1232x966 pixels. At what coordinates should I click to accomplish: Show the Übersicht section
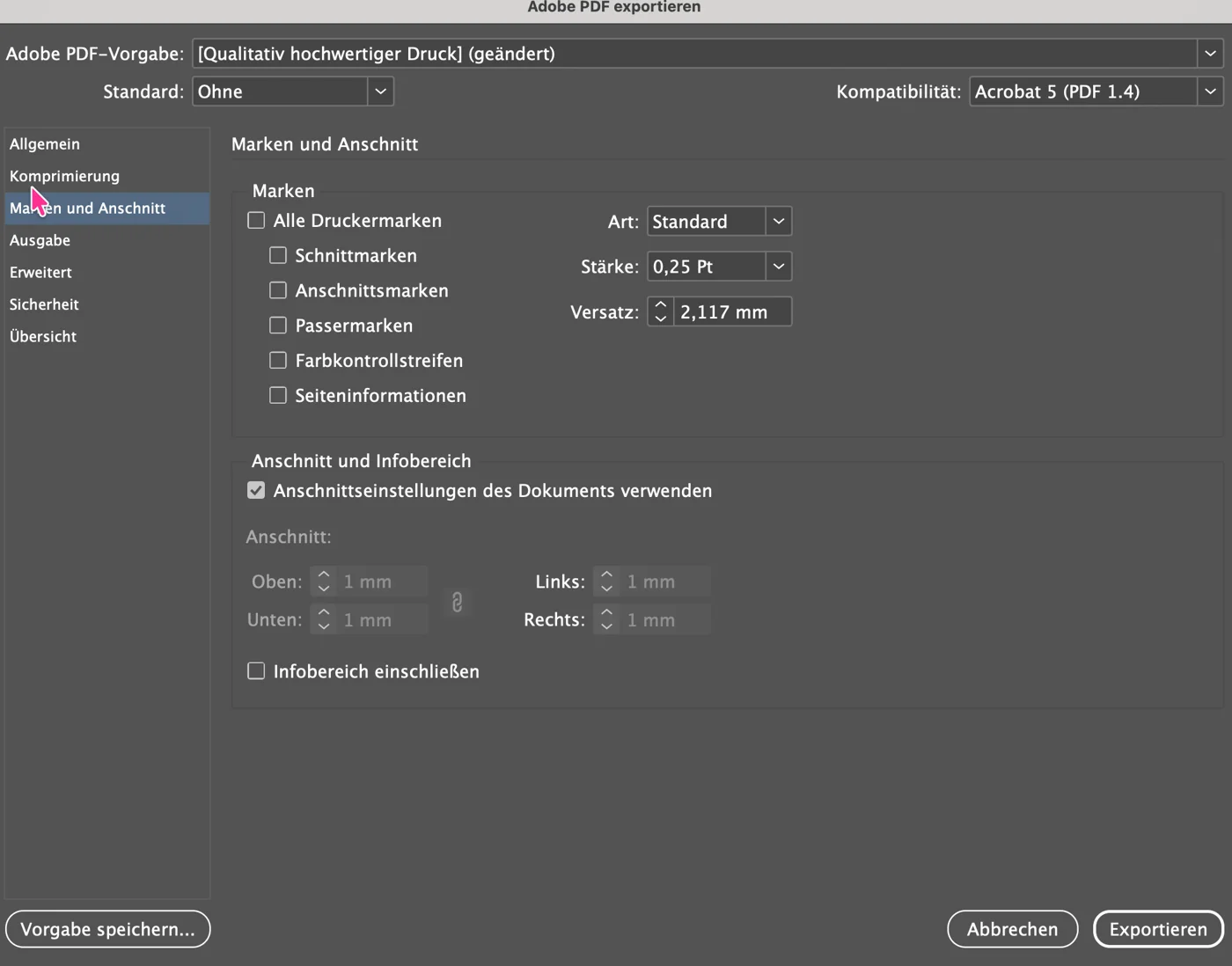pyautogui.click(x=107, y=337)
